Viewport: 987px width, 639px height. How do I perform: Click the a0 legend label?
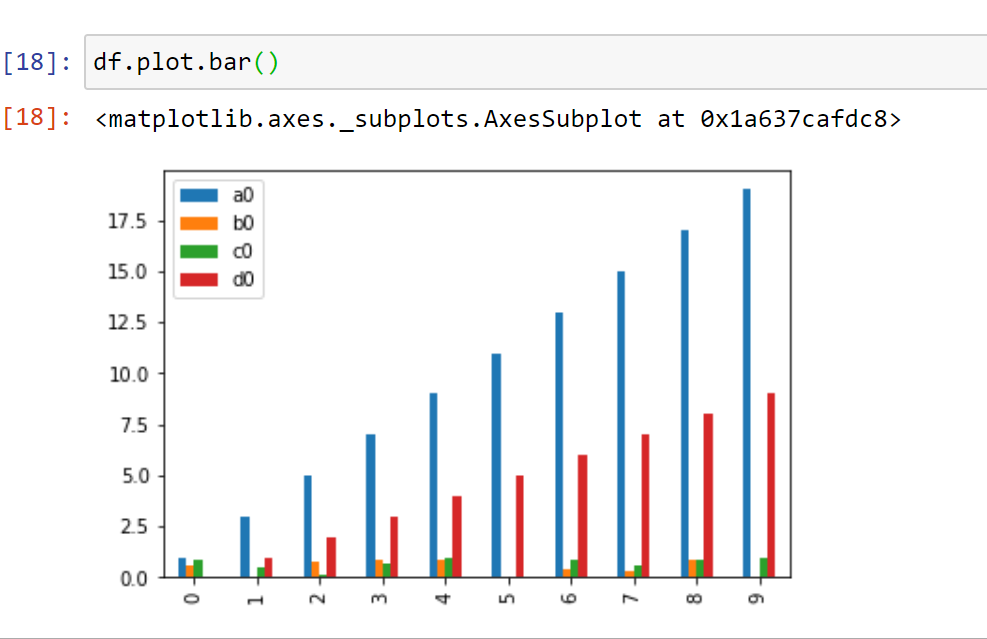click(243, 195)
